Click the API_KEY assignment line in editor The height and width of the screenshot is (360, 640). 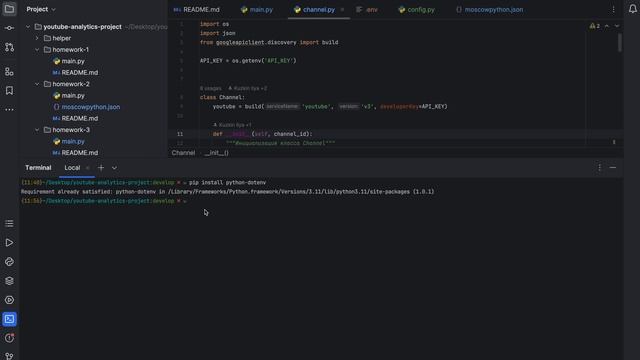(248, 60)
